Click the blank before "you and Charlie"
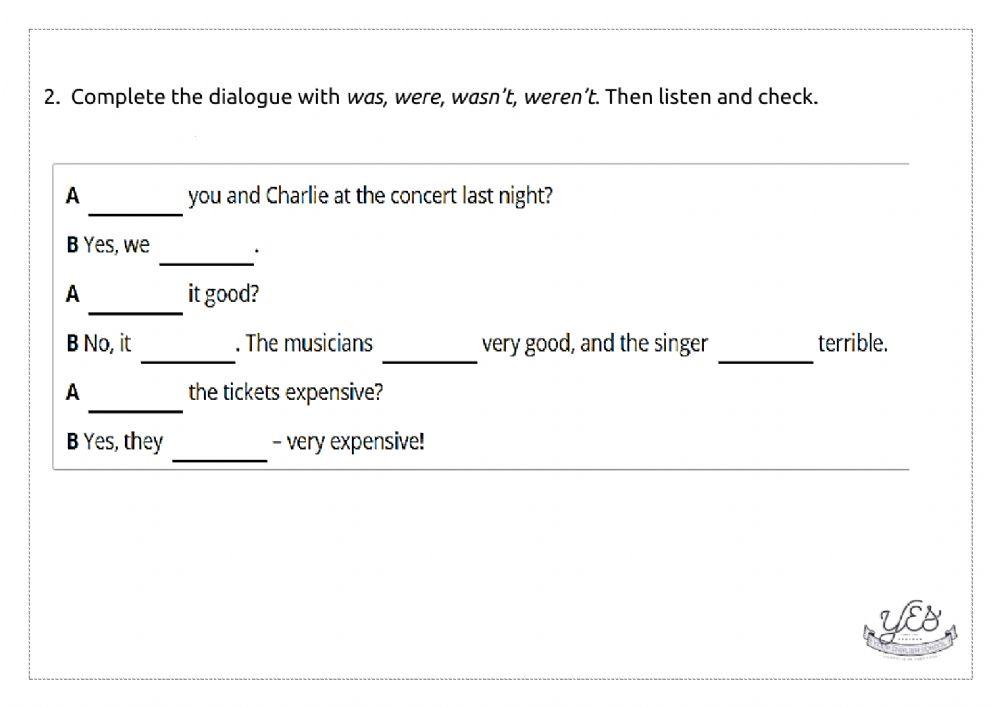This screenshot has width=1000, height=707. [136, 200]
